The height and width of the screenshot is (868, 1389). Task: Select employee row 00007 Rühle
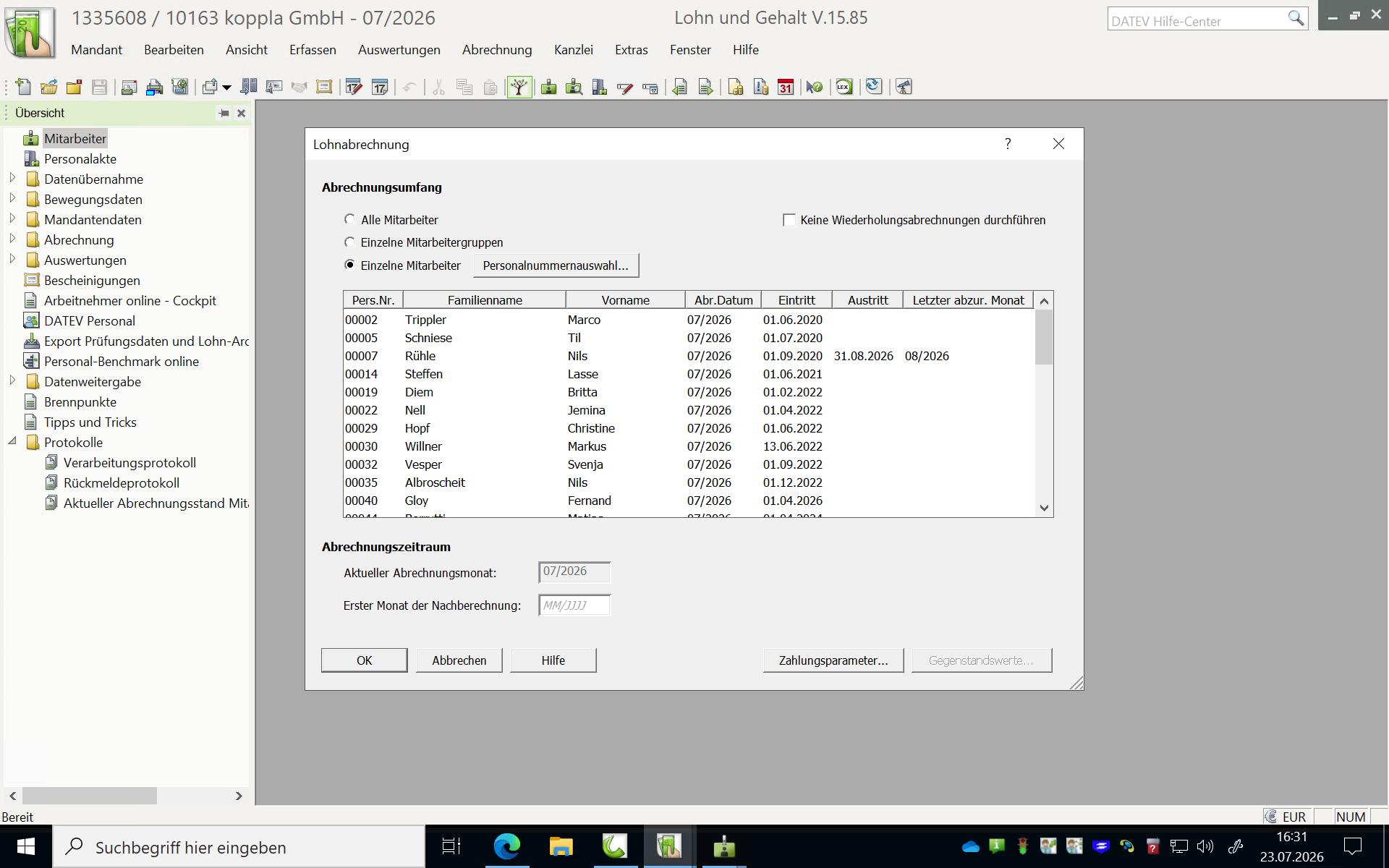click(x=689, y=356)
